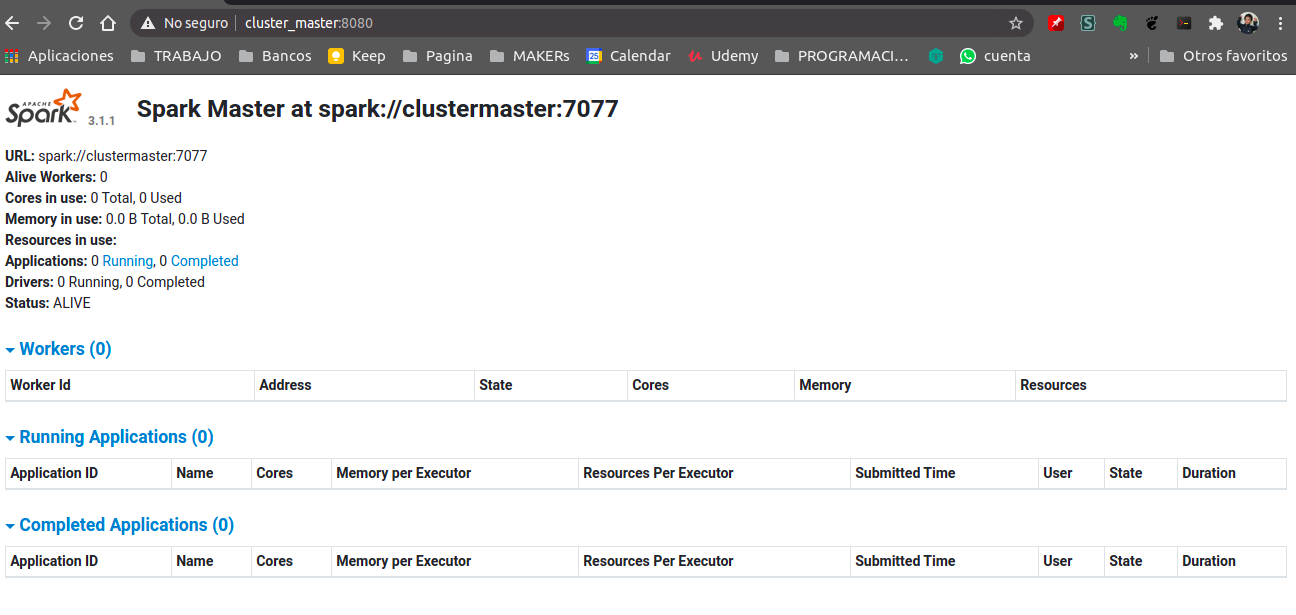The height and width of the screenshot is (615, 1296).
Task: Bookmark this page with the star icon
Action: click(1016, 23)
